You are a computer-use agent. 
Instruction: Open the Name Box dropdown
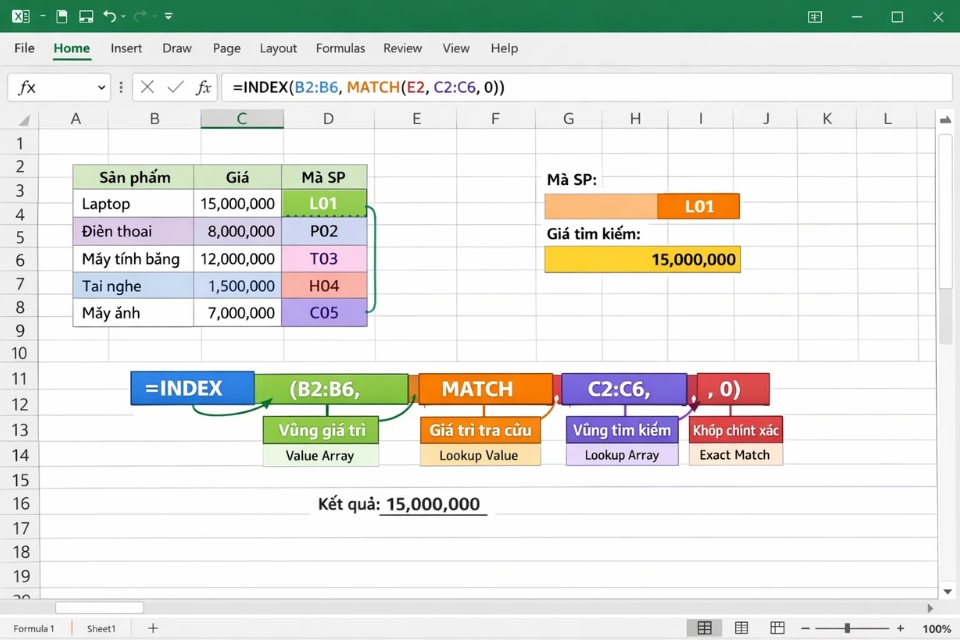(x=100, y=87)
